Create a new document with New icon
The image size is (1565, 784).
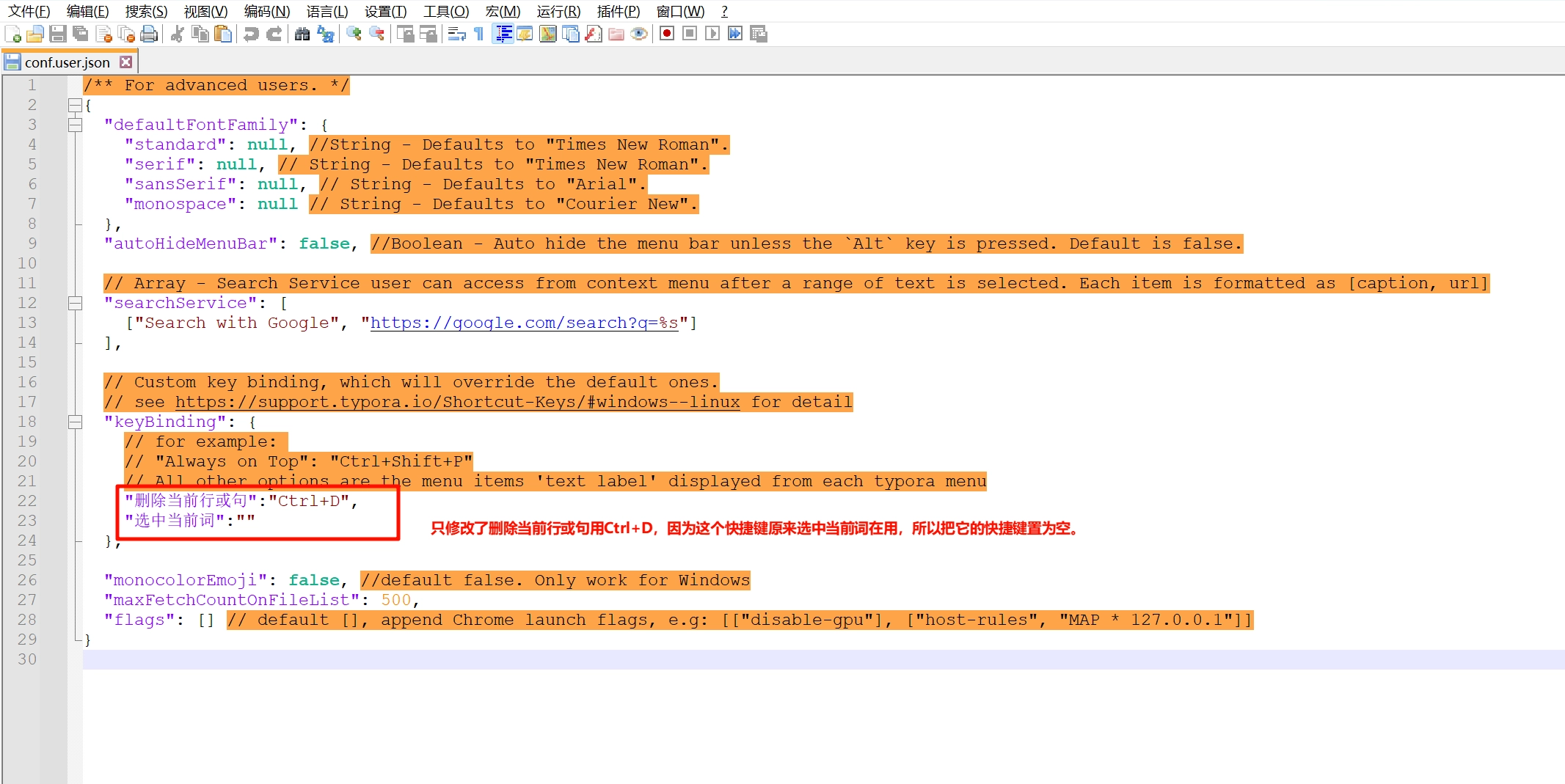coord(12,34)
